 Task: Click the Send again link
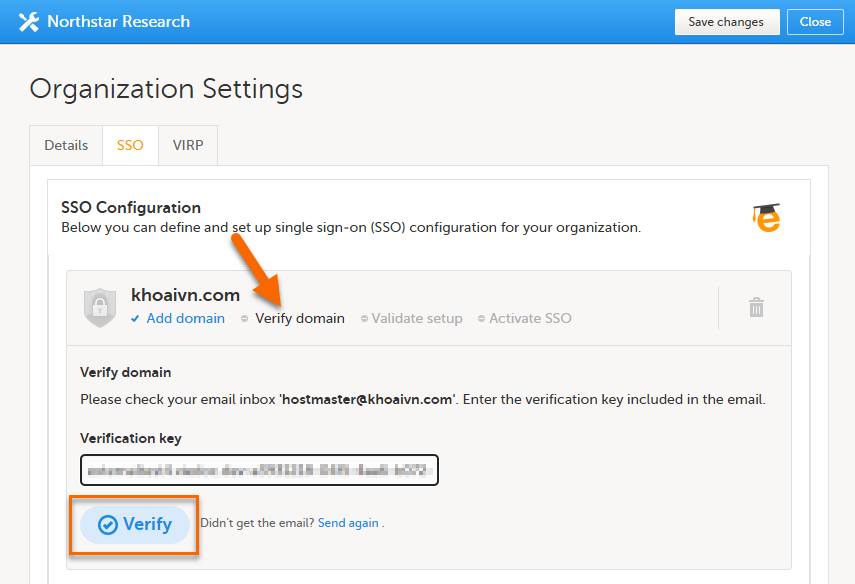(x=348, y=523)
